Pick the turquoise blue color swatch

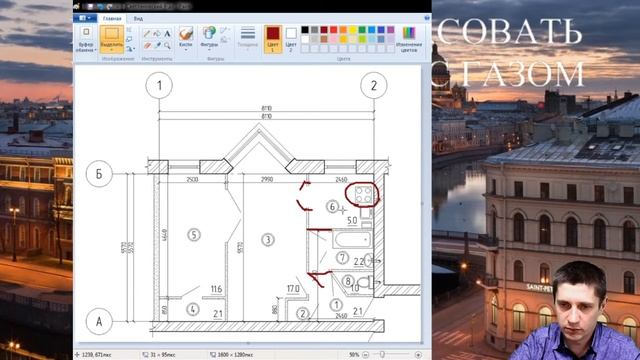(371, 29)
